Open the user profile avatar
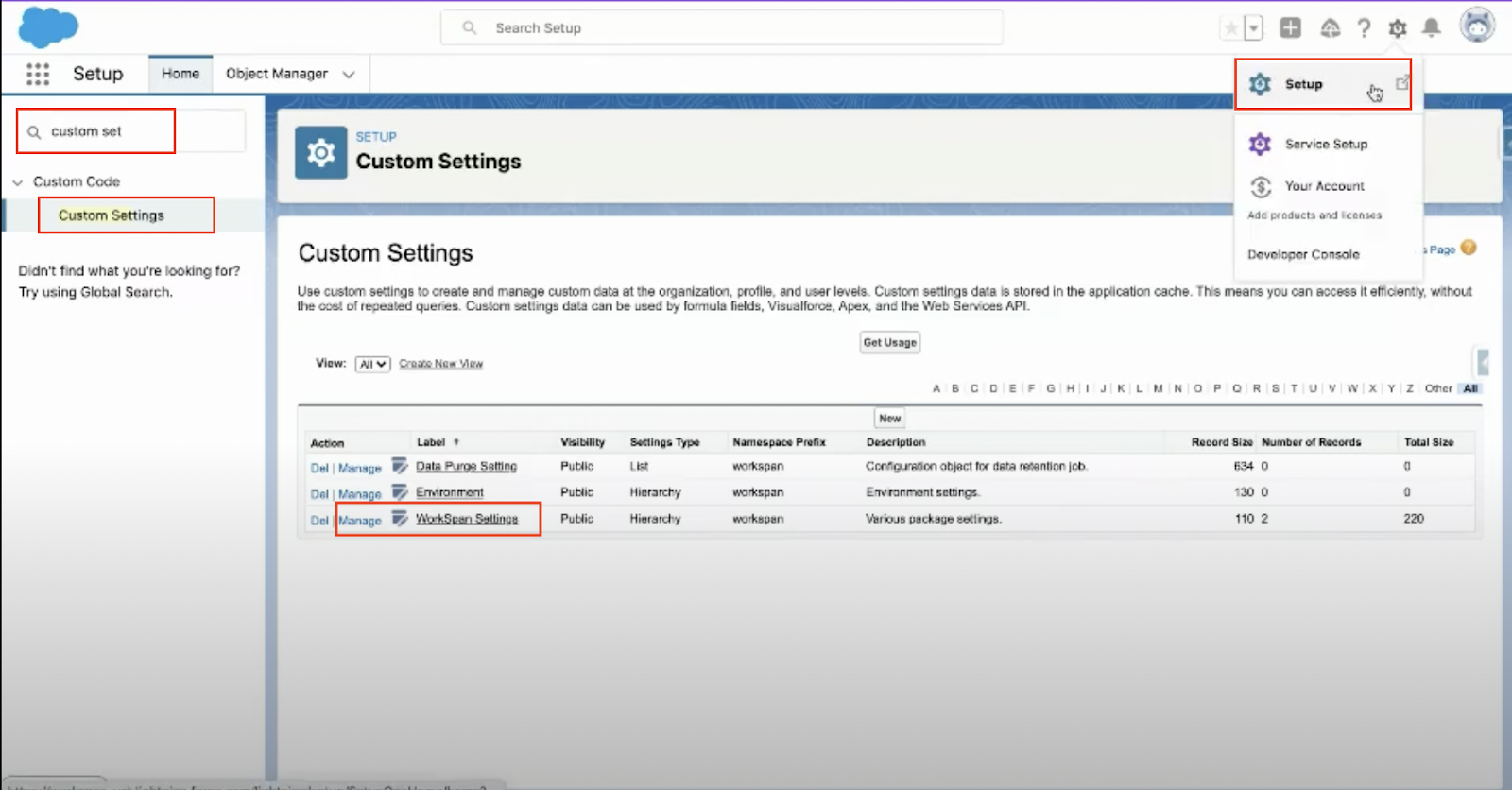1512x790 pixels. pos(1477,26)
